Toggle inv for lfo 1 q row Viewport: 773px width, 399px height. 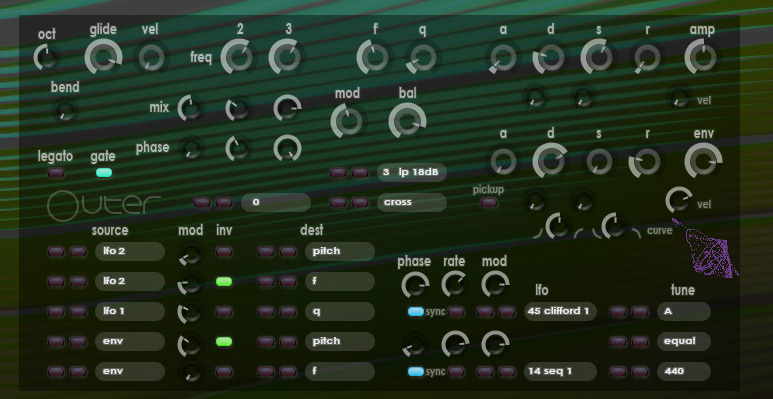pos(224,312)
